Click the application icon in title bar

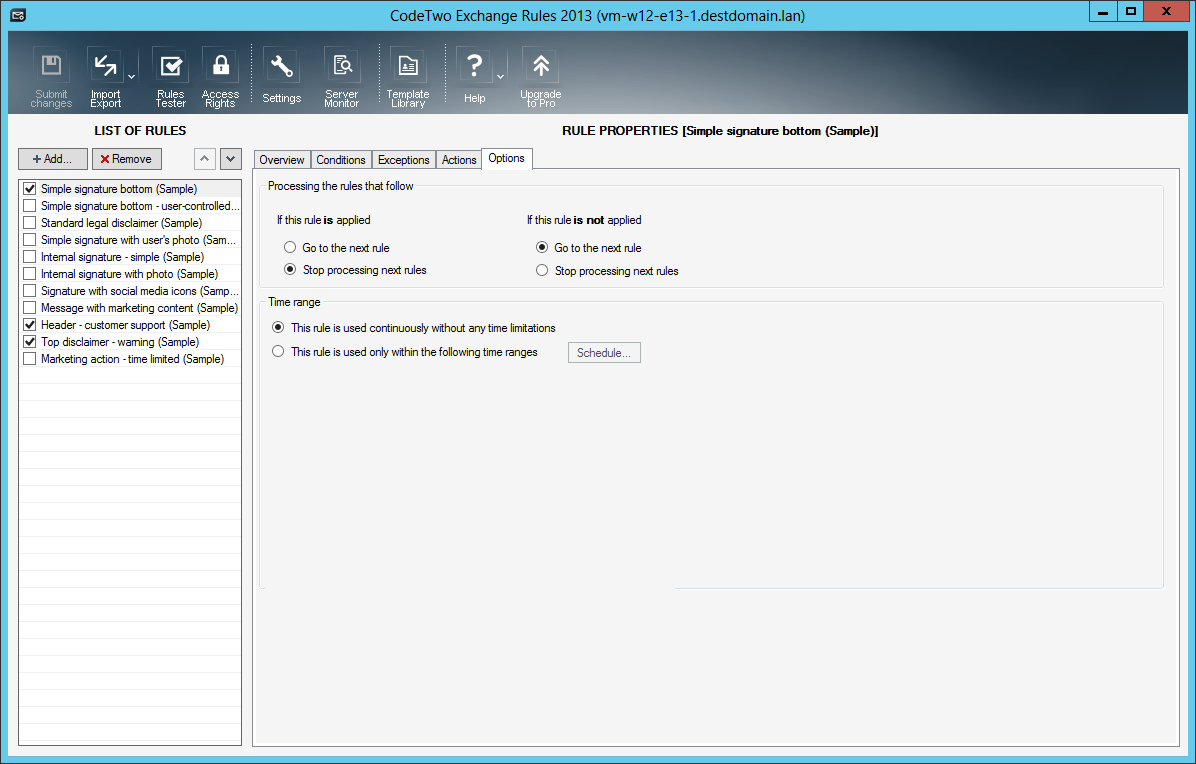[x=18, y=14]
